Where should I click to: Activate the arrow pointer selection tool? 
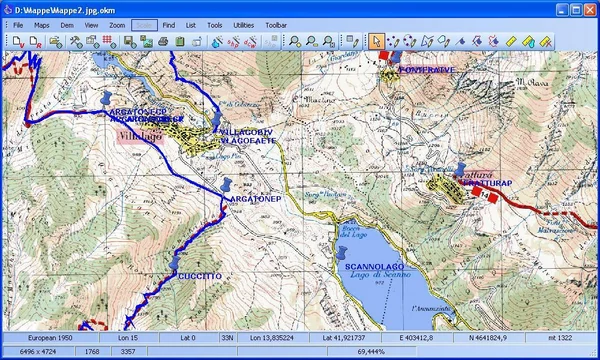pos(377,41)
